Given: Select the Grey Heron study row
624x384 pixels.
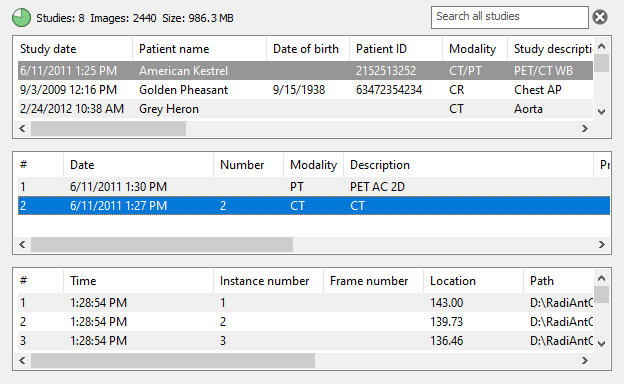Looking at the screenshot, I should pos(305,109).
